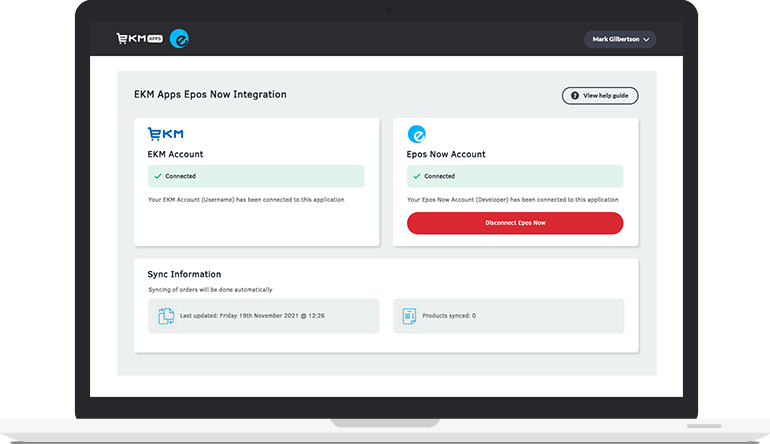The height and width of the screenshot is (444, 770).
Task: Click the Epos Now Account green checkmark icon
Action: click(416, 176)
